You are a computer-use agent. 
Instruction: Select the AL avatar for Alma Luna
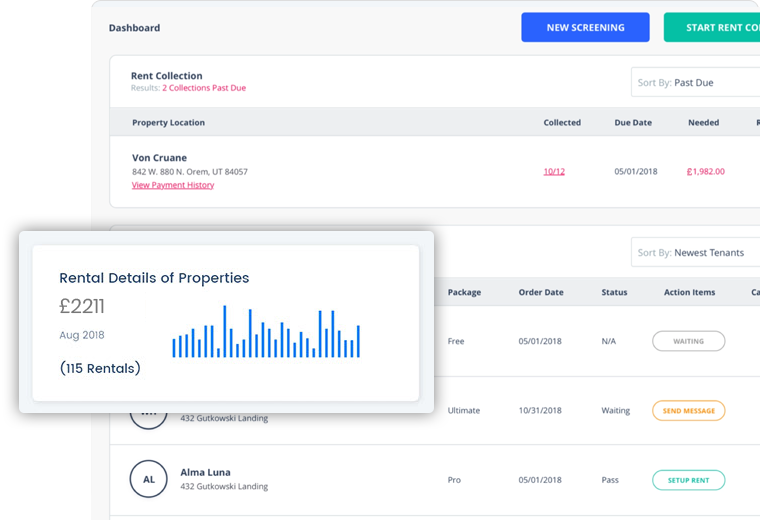[148, 479]
